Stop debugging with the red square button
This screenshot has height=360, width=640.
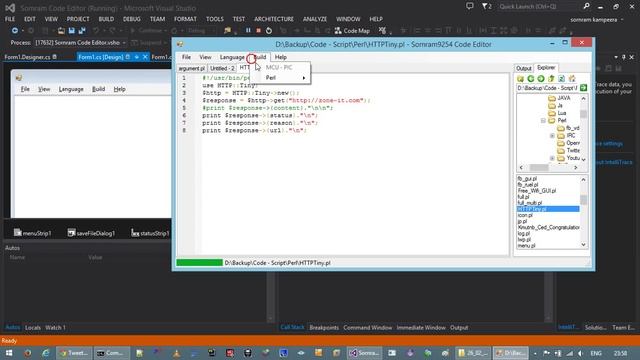point(258,31)
